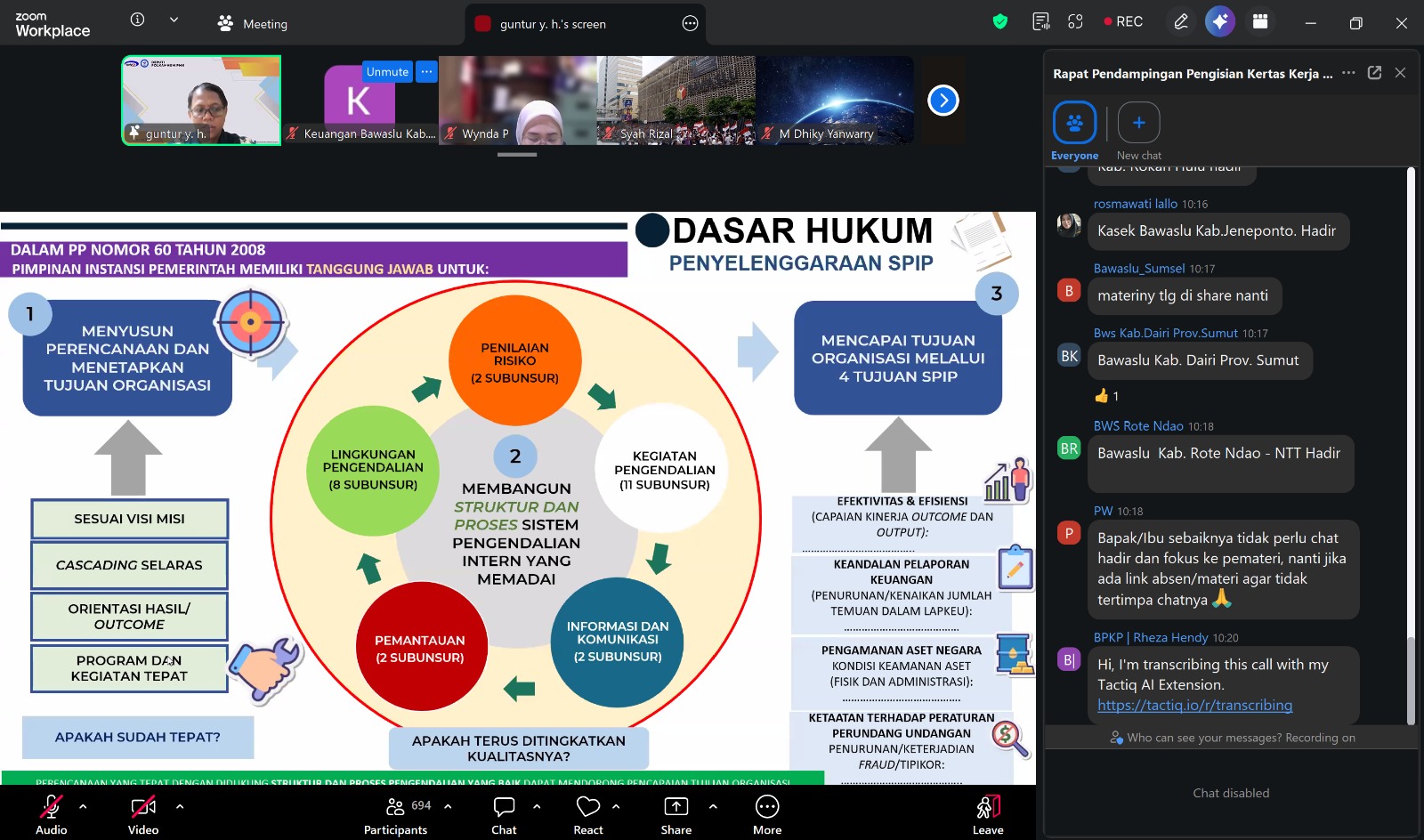
Task: Click the chat panel scrollbar
Action: pos(1411,445)
